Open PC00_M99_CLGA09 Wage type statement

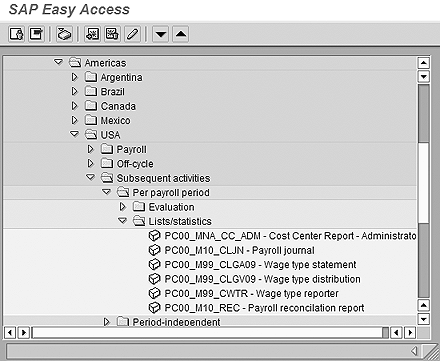pos(260,265)
